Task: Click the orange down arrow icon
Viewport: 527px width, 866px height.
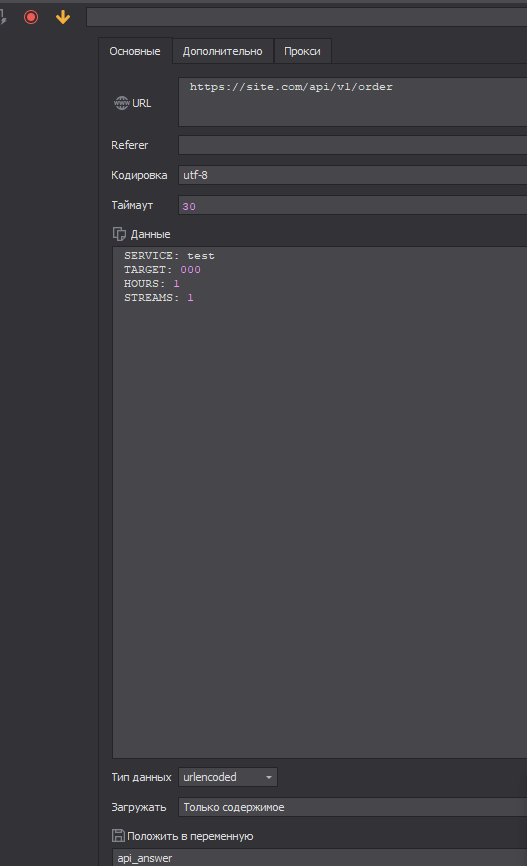Action: pyautogui.click(x=63, y=17)
